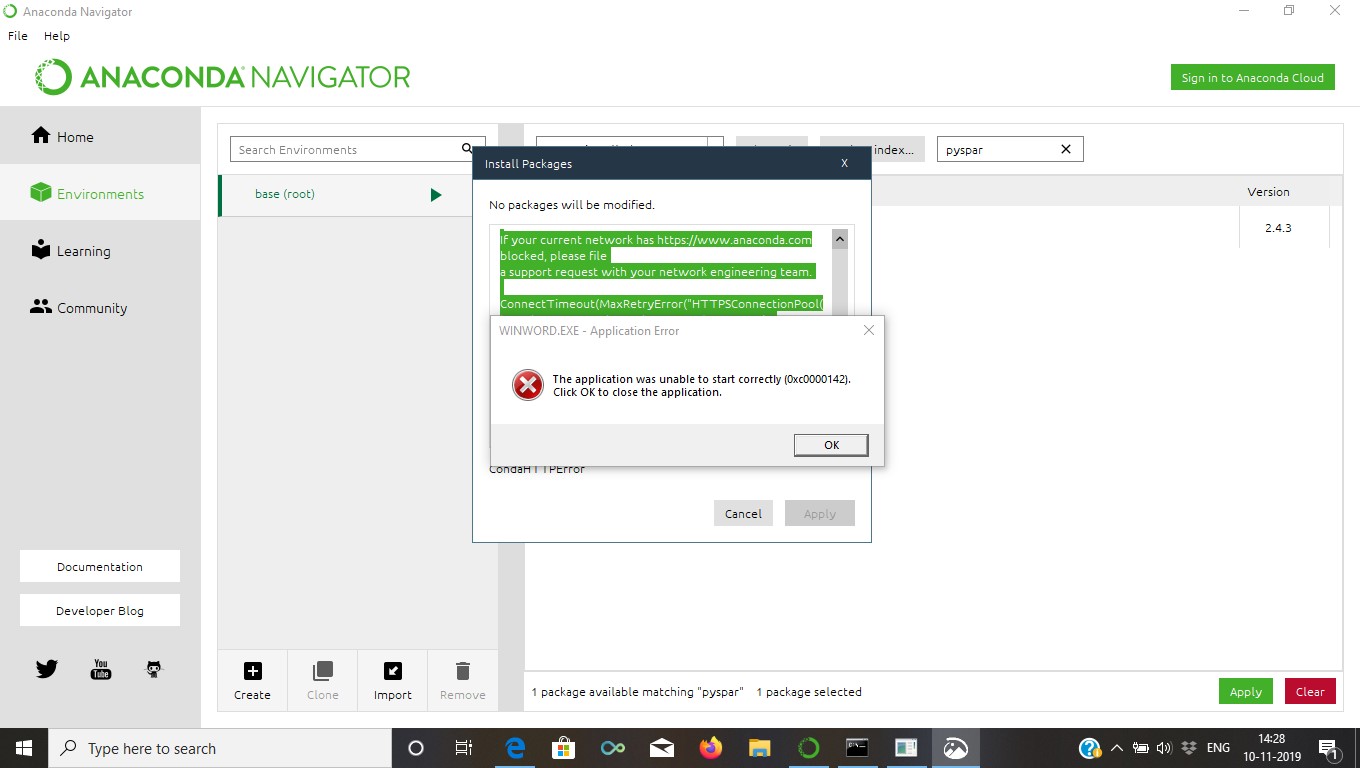The height and width of the screenshot is (768, 1360).
Task: Open File Explorer from the taskbar
Action: tap(759, 748)
